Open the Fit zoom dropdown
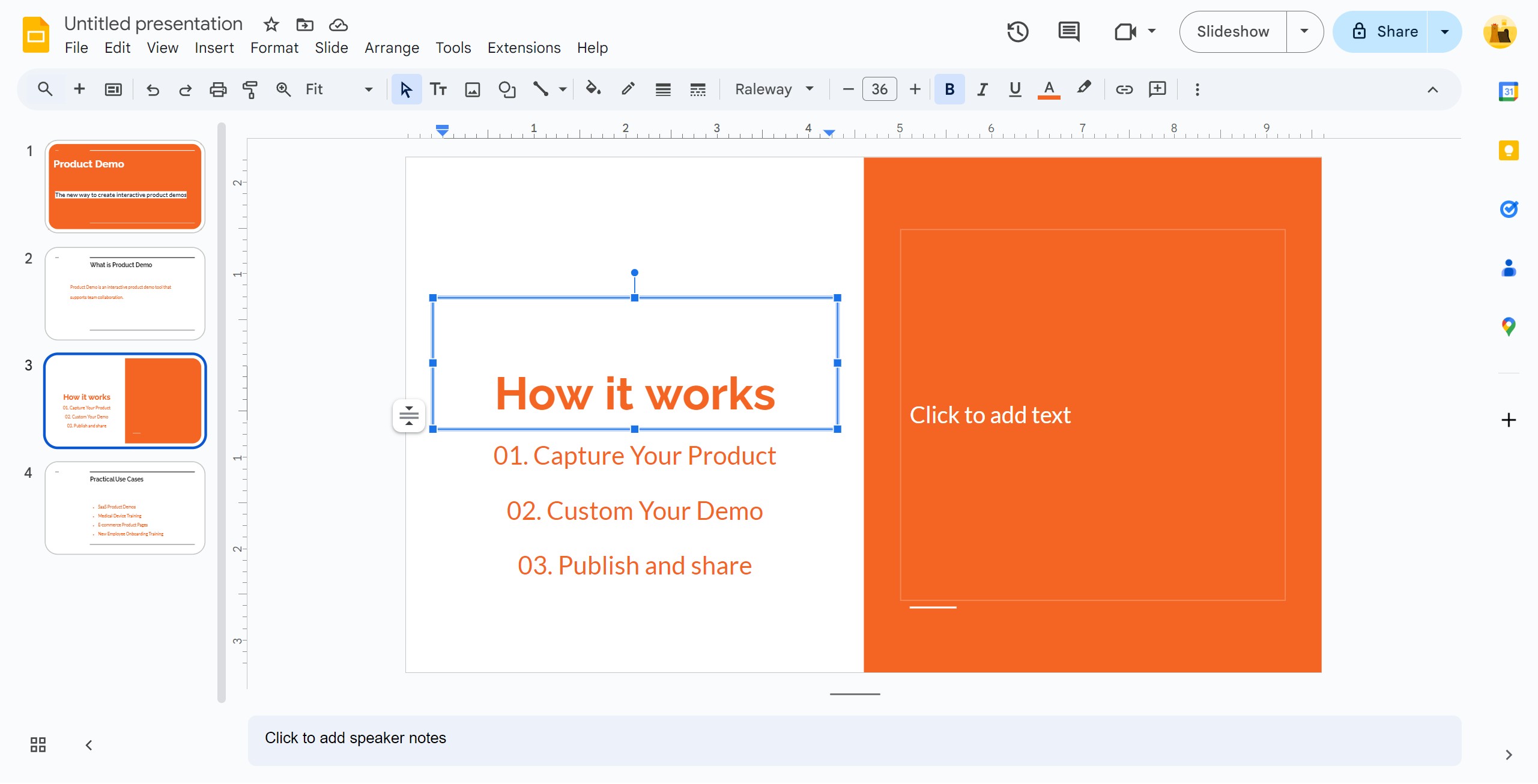1538x784 pixels. coord(339,89)
